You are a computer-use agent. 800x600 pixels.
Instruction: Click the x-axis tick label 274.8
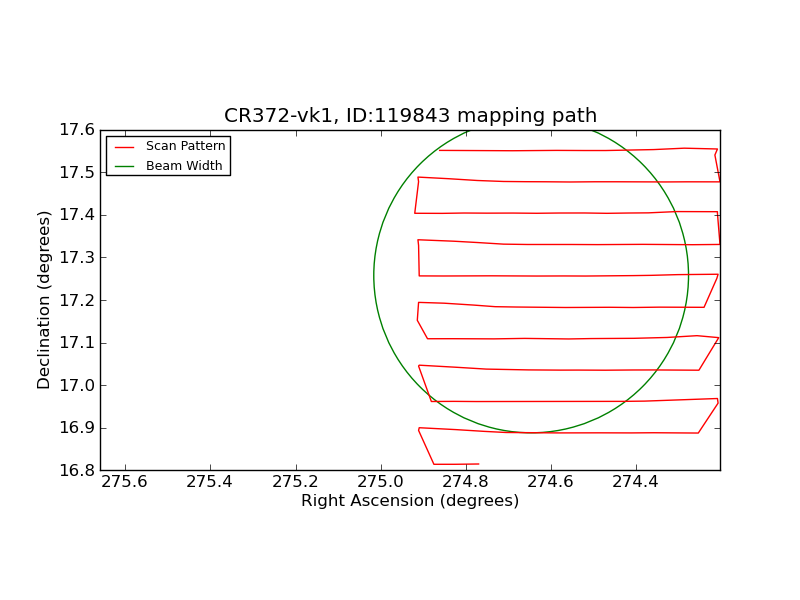click(465, 482)
